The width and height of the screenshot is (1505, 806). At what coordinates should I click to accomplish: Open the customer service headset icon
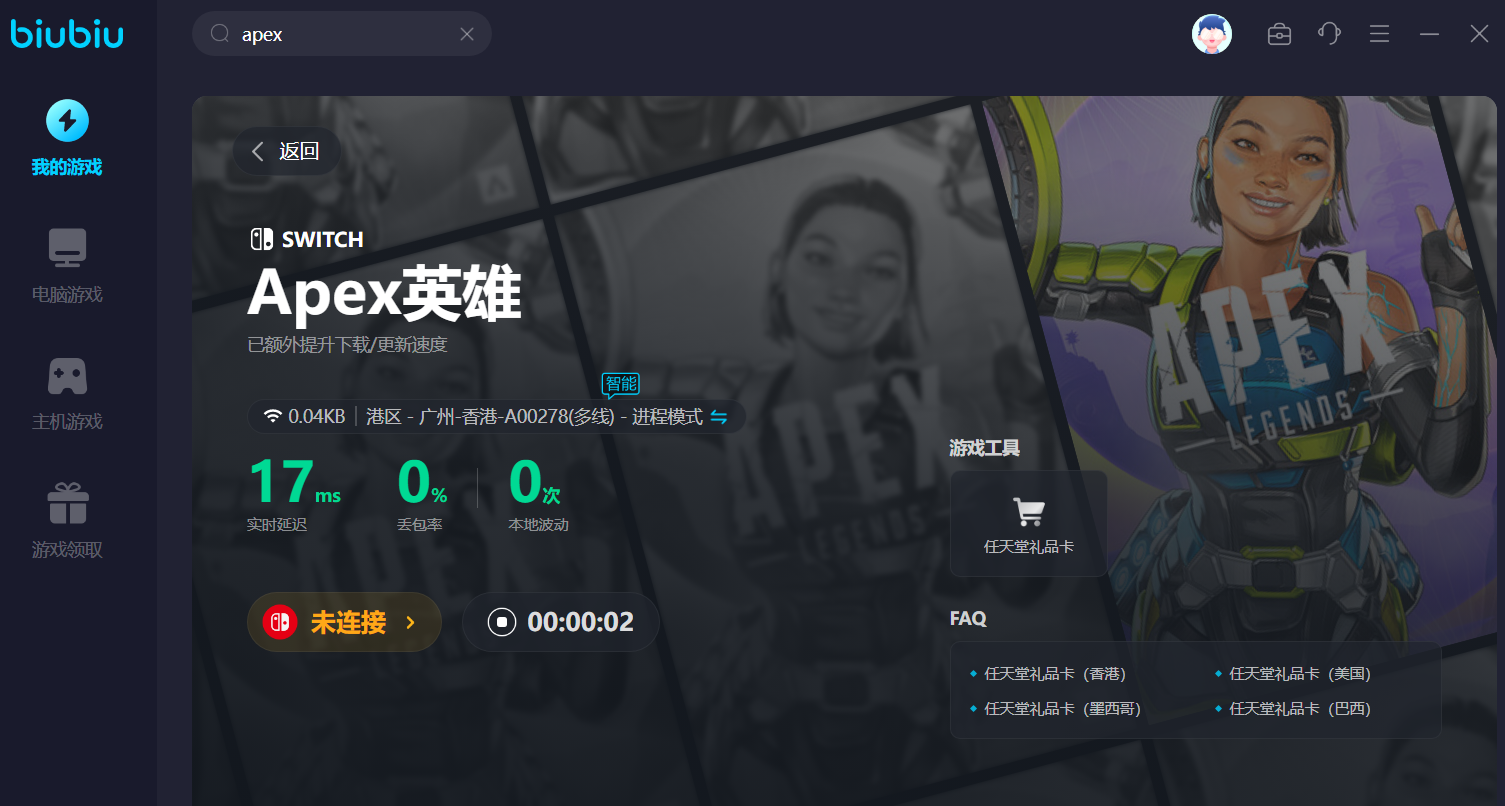click(x=1329, y=33)
